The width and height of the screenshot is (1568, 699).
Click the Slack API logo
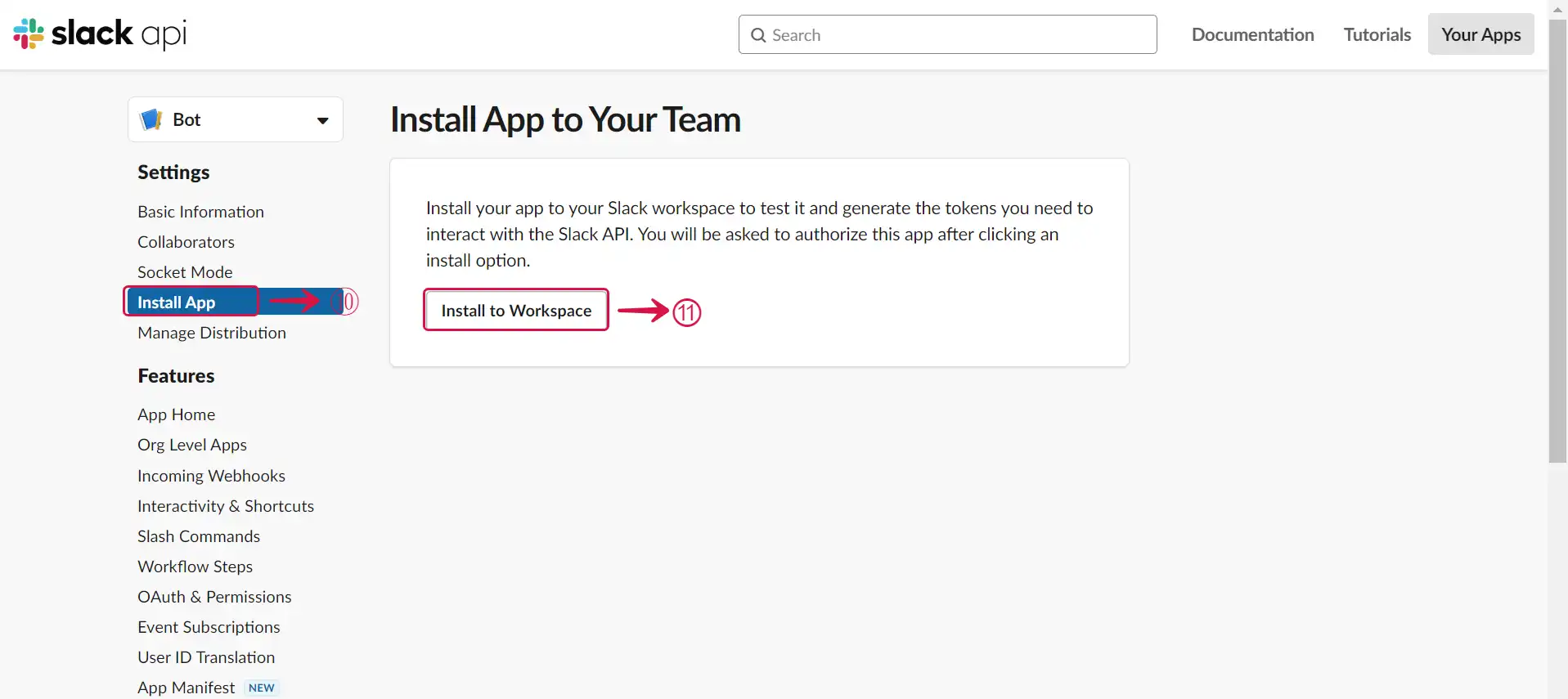[100, 34]
